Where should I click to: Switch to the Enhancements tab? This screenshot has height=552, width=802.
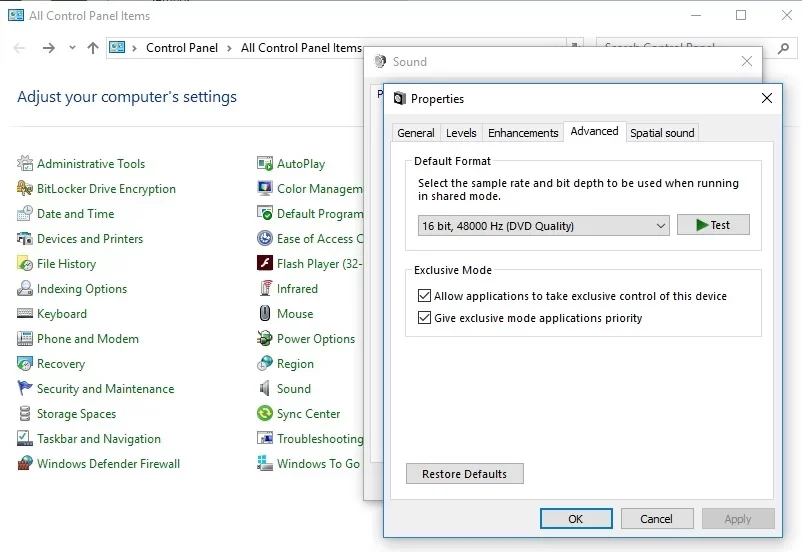tap(523, 133)
